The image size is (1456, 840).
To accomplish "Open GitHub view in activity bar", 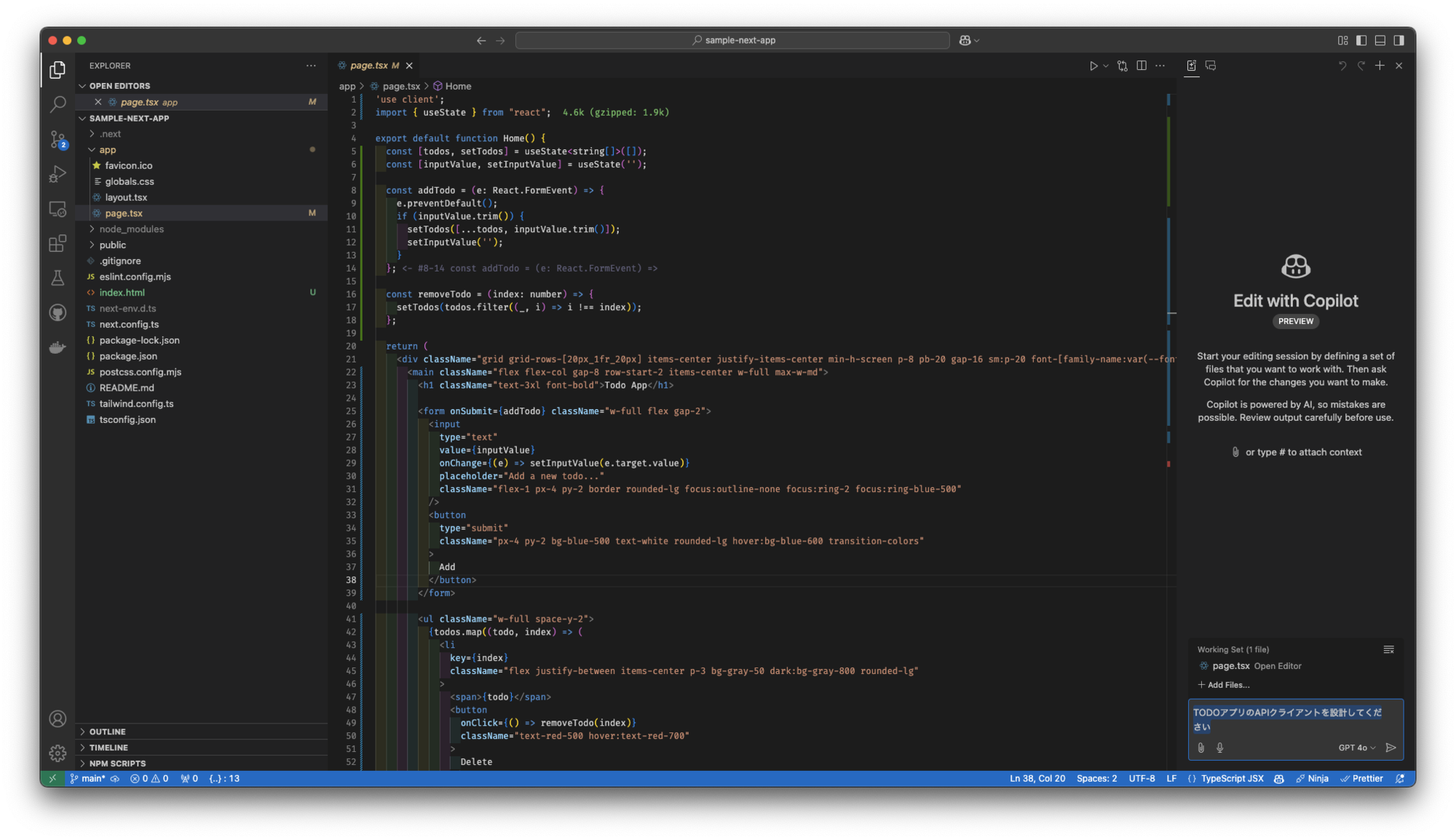I will point(58,312).
